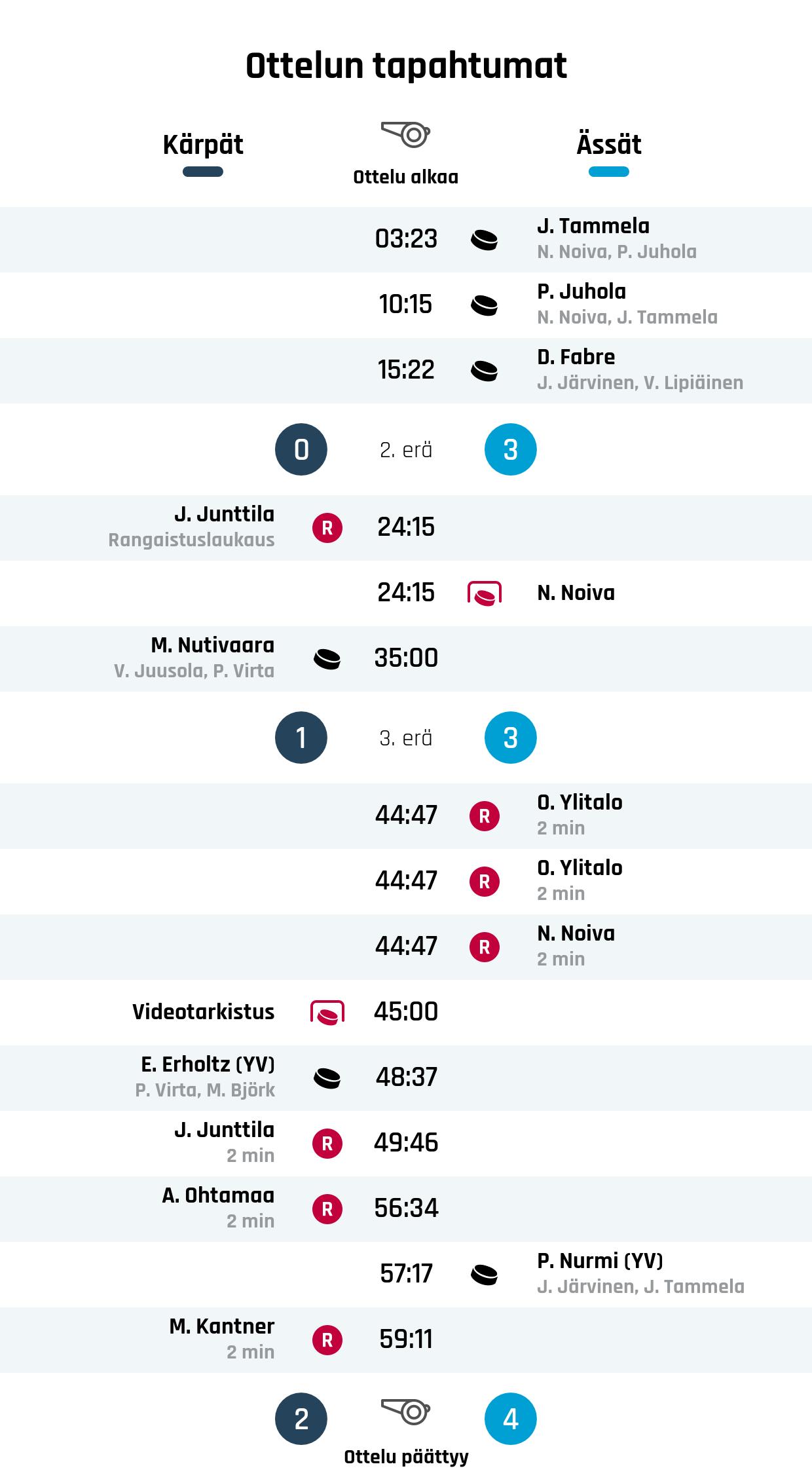Click the penalty icon for M. Kantner
Screen dimensions: 812x1479
click(x=327, y=1340)
